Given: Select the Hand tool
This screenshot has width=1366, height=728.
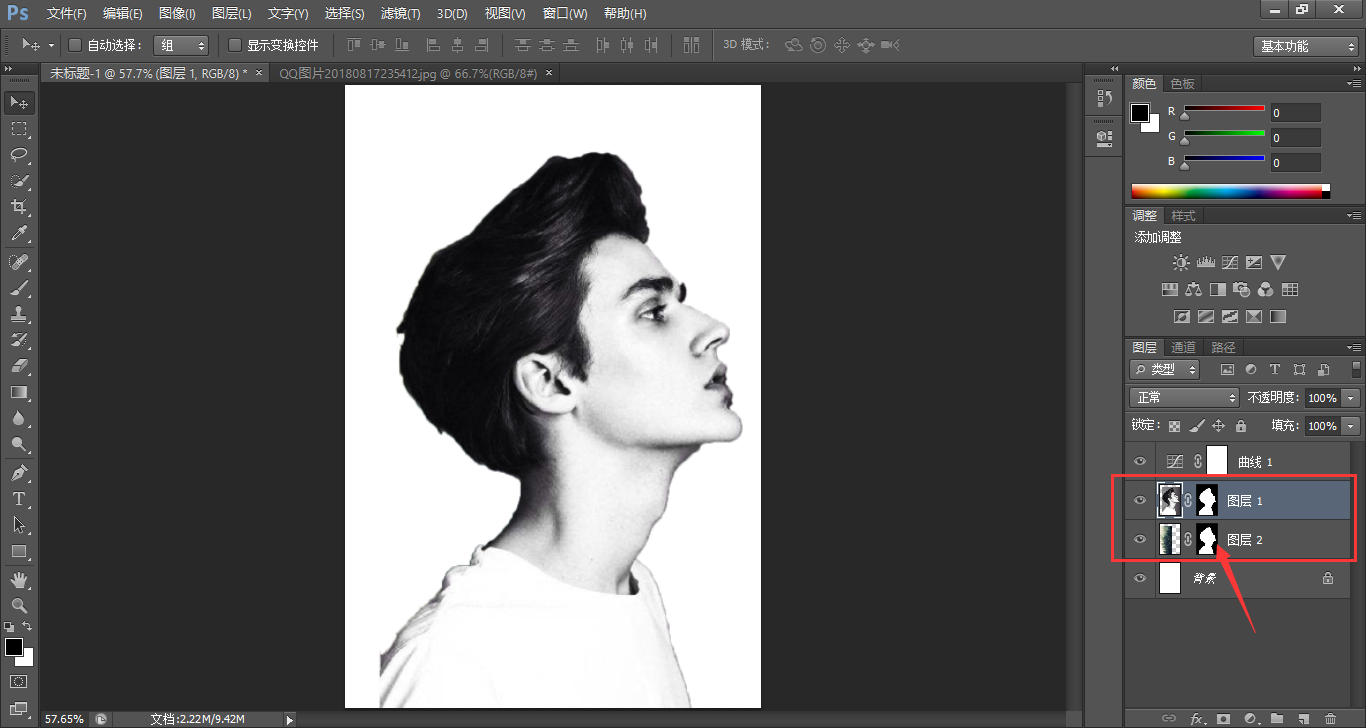Looking at the screenshot, I should coord(18,579).
